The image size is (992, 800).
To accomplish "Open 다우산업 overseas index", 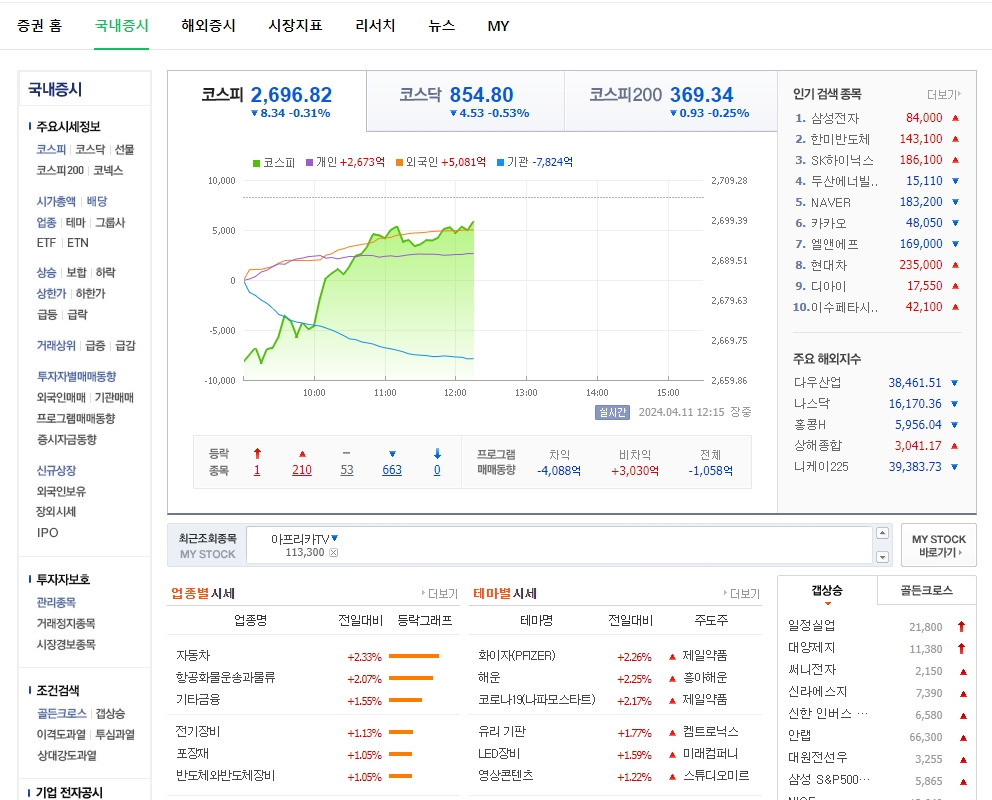I will click(x=817, y=383).
